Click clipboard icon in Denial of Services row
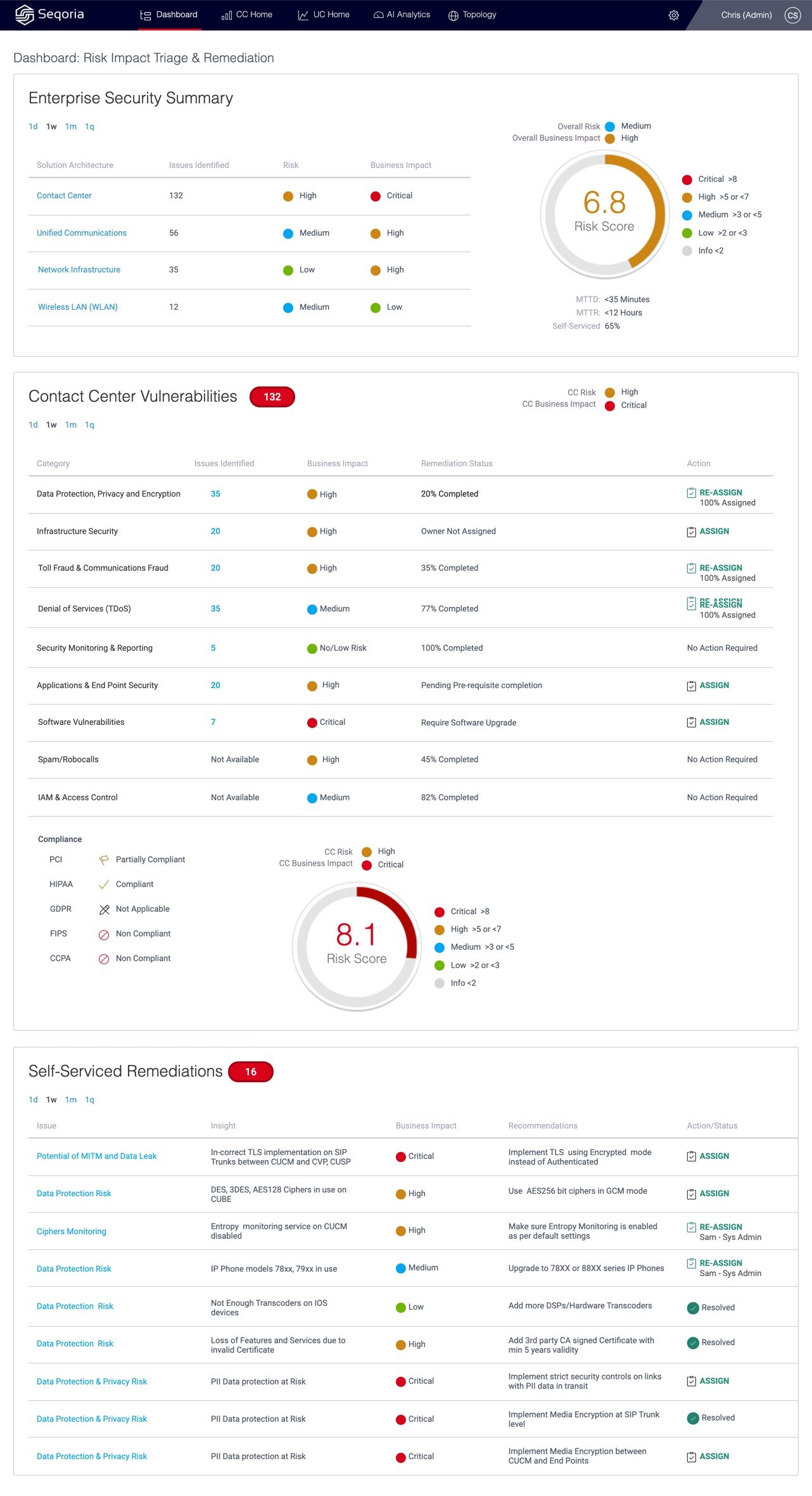The image size is (812, 1496). [692, 604]
